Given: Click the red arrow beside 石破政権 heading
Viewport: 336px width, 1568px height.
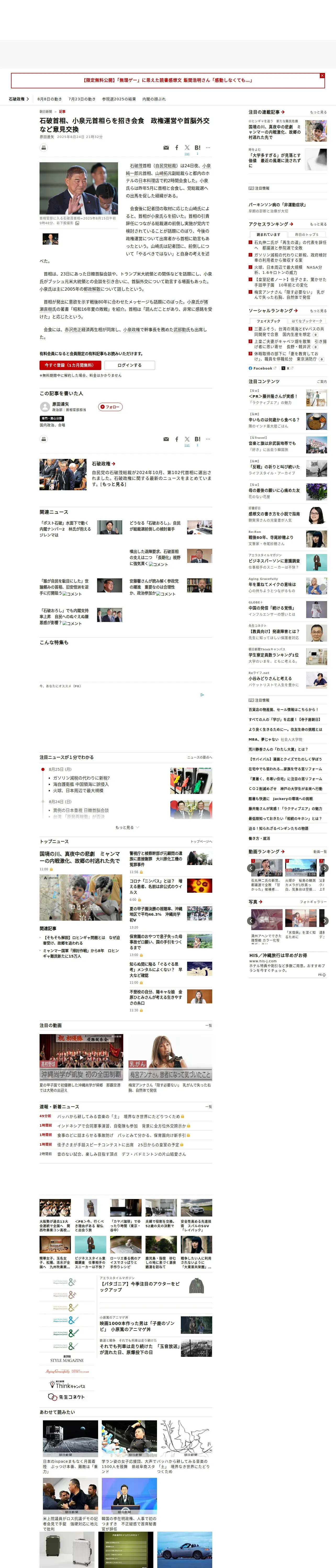Looking at the screenshot, I should click(113, 464).
